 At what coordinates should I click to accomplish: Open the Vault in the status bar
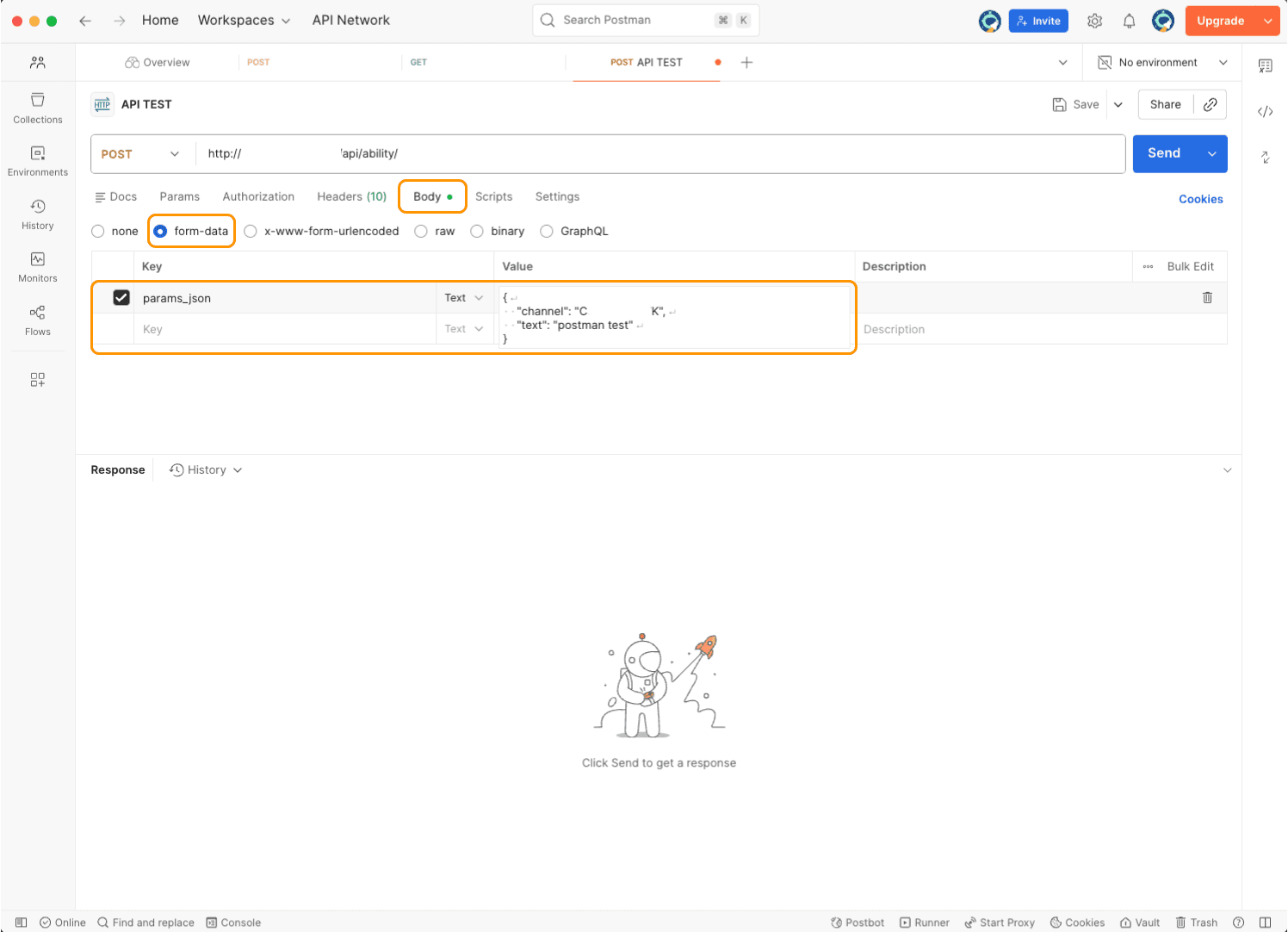(1140, 923)
